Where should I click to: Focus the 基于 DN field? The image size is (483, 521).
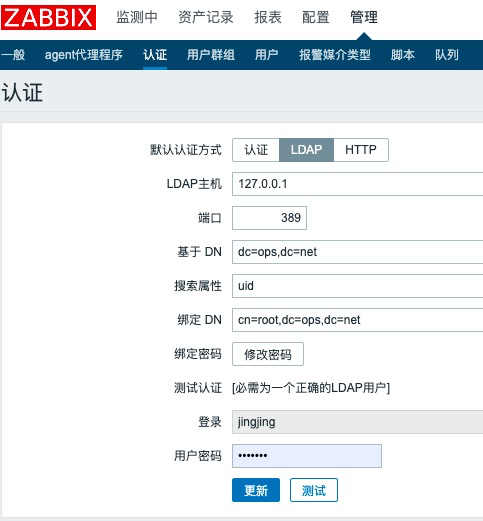point(357,252)
